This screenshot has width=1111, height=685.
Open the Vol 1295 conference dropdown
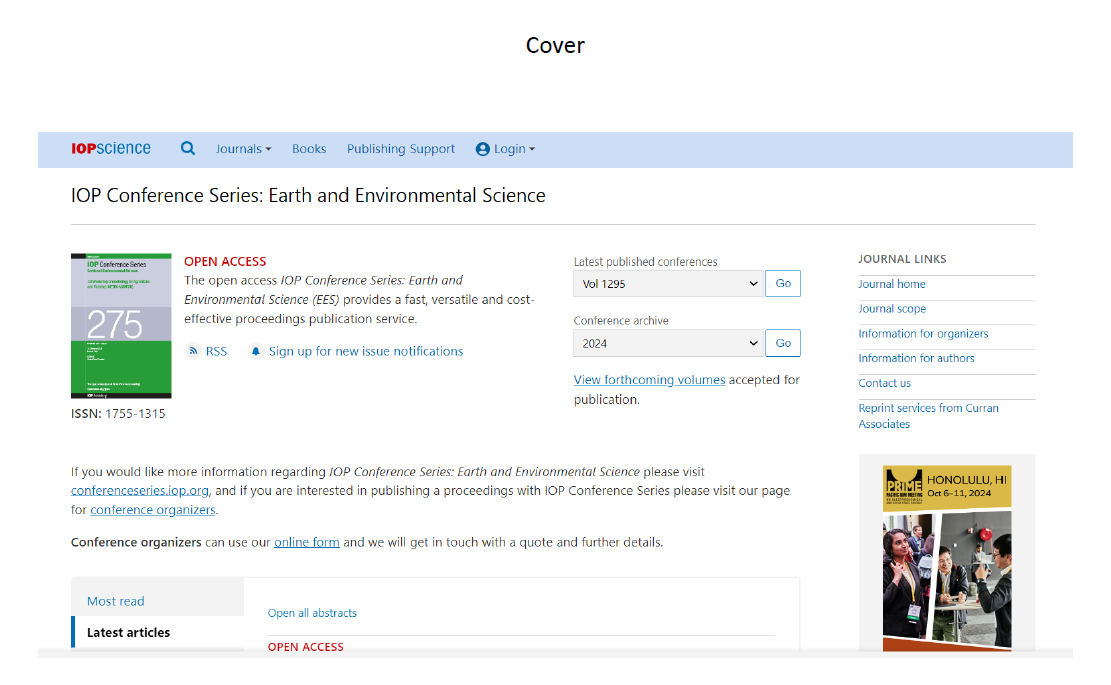[x=668, y=283]
